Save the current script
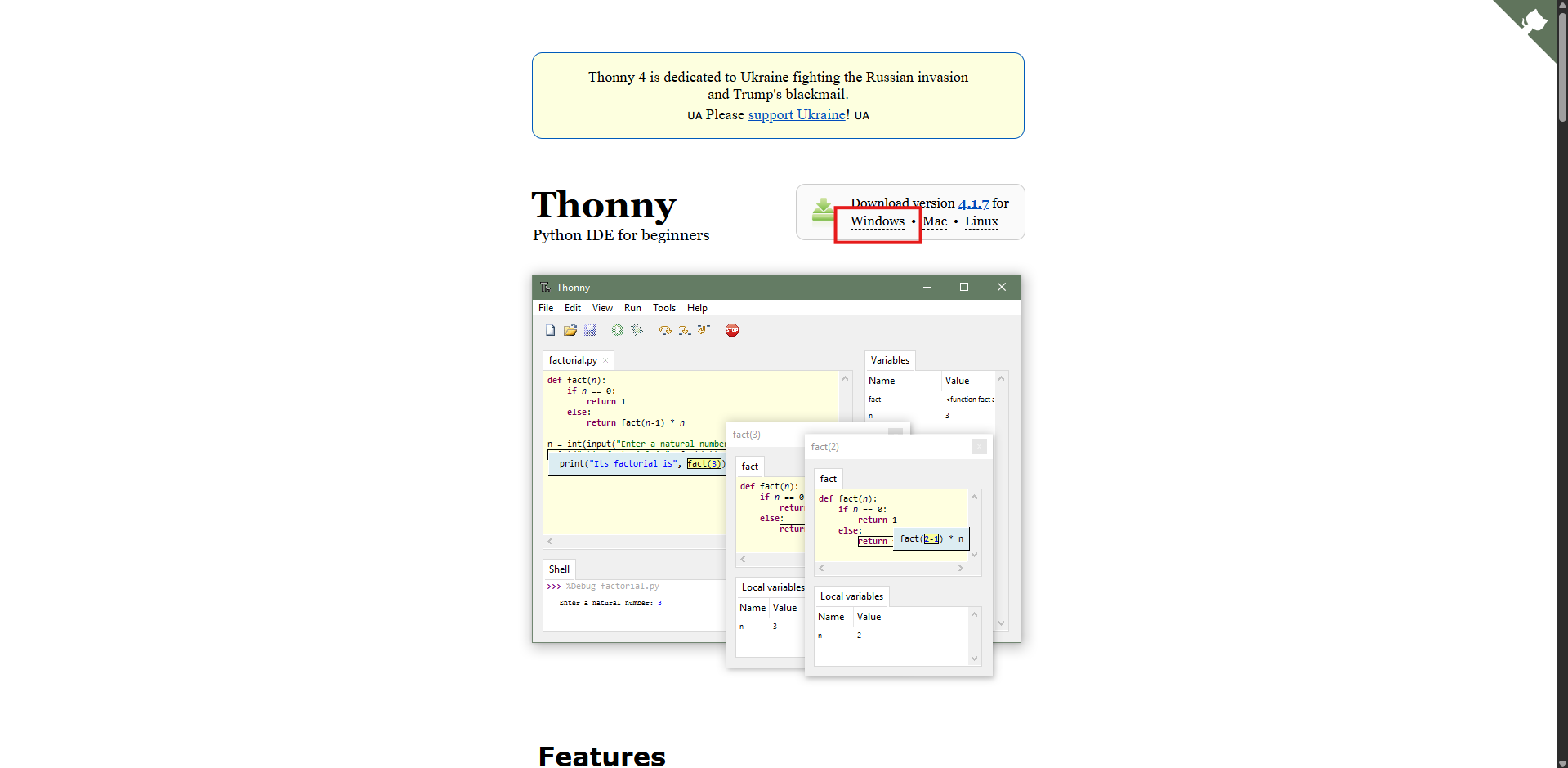 (590, 330)
